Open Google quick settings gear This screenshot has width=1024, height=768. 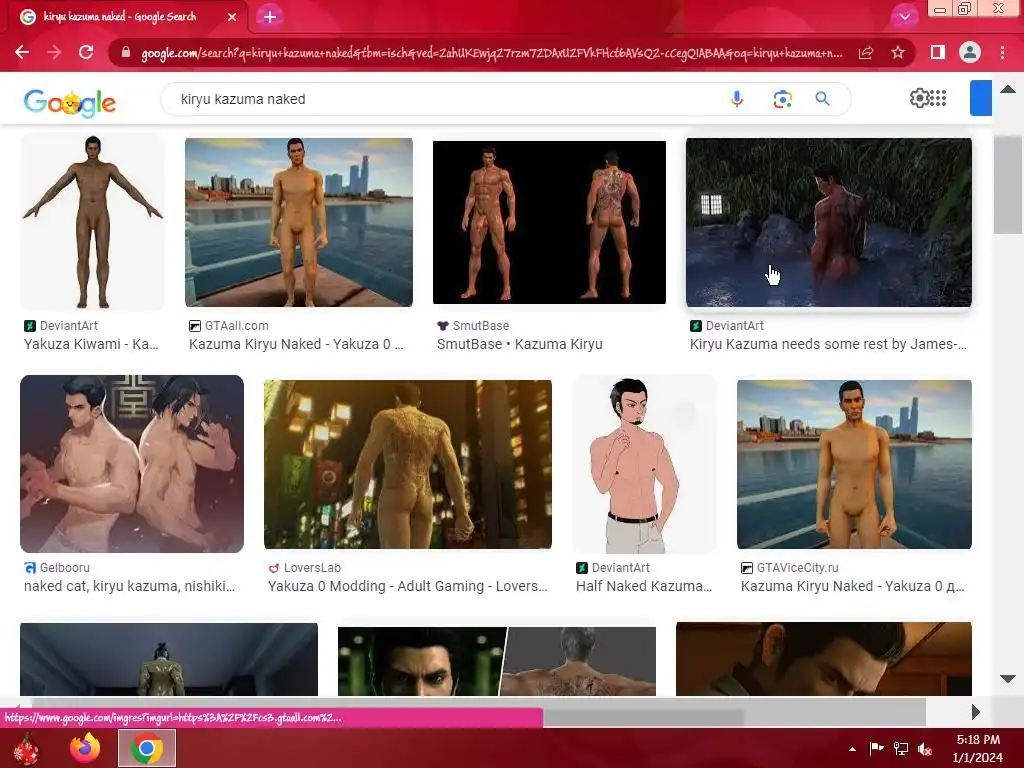point(919,98)
